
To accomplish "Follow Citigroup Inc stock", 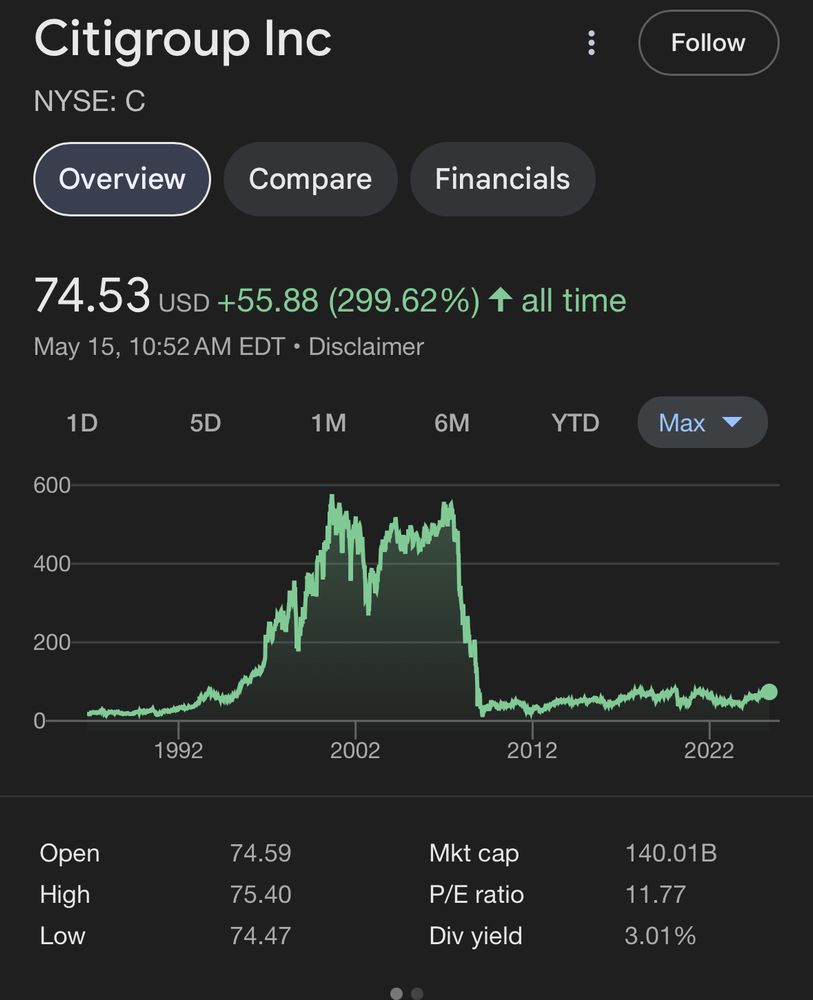I will pyautogui.click(x=708, y=43).
